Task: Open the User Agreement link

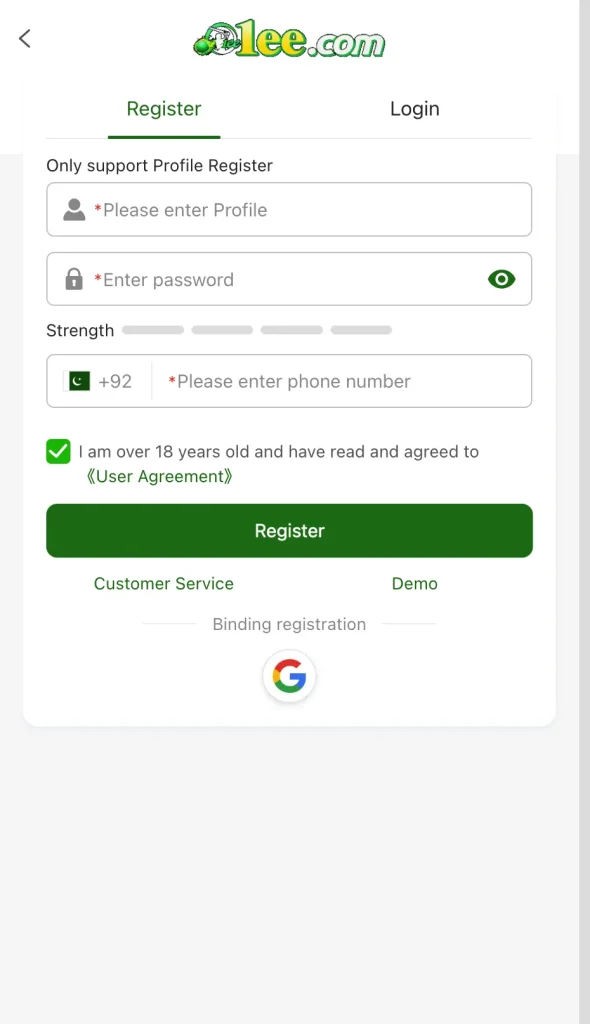Action: click(159, 476)
